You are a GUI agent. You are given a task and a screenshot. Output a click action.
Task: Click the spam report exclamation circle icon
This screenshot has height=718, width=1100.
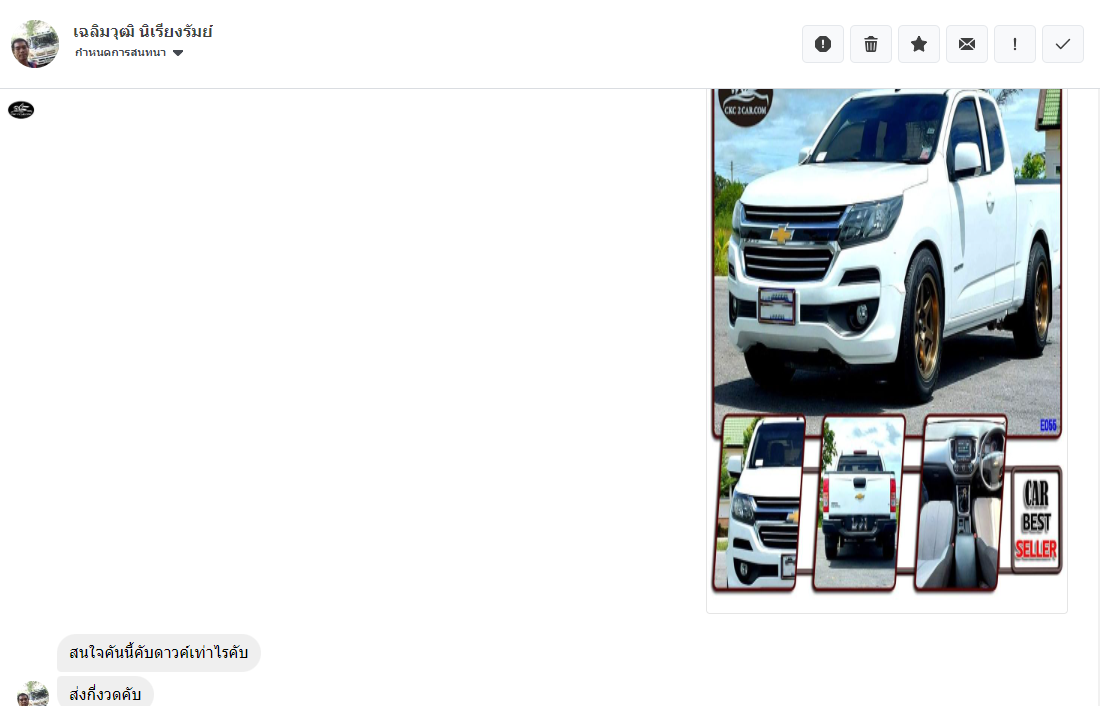(823, 44)
